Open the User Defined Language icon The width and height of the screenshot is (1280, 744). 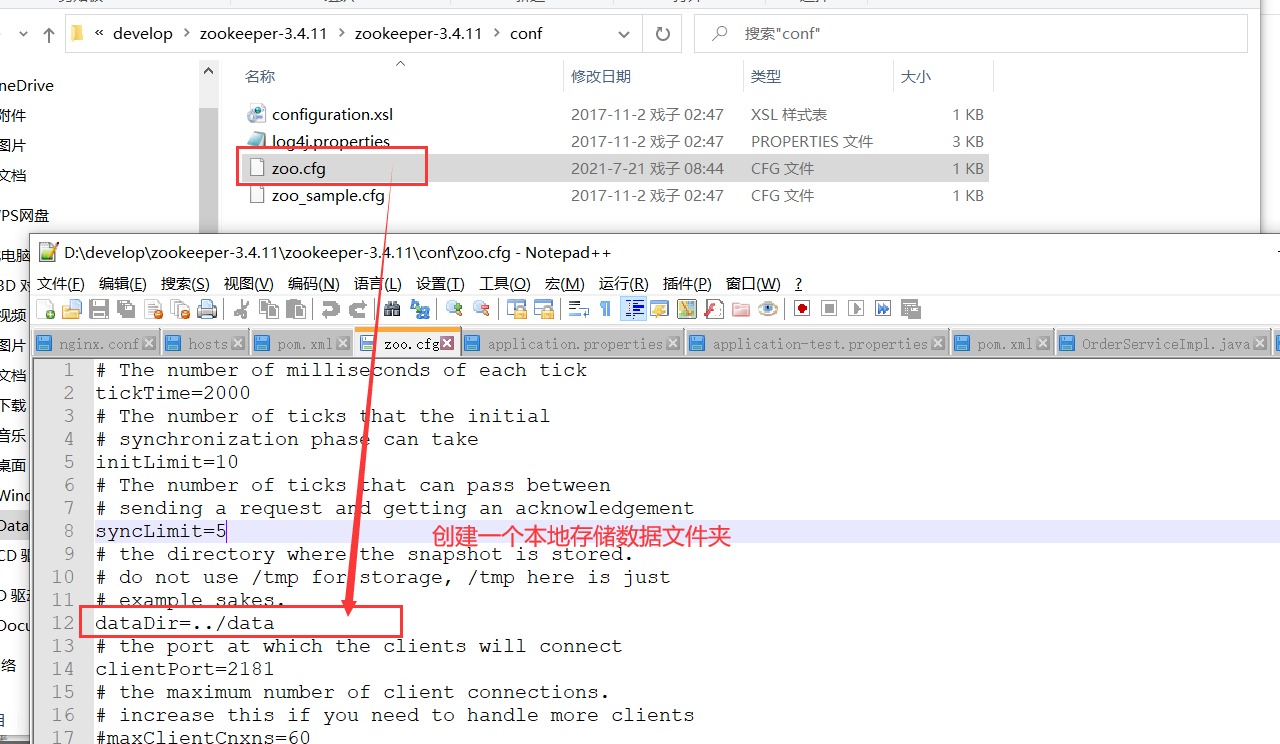click(x=659, y=309)
